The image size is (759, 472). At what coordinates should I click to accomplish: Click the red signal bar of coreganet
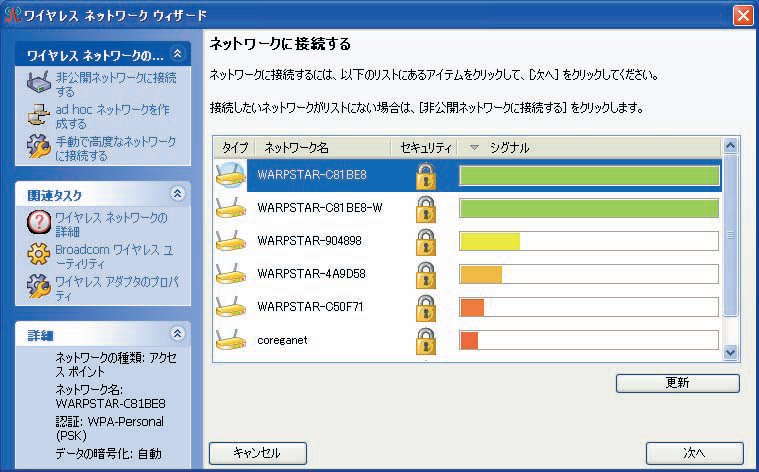(469, 340)
